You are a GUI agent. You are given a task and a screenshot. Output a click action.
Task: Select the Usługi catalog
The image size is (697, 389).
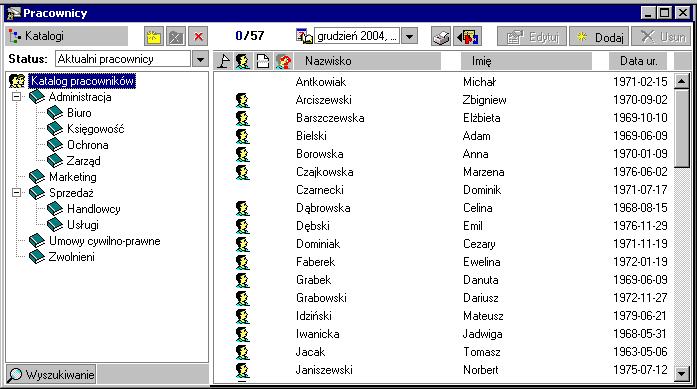83,225
